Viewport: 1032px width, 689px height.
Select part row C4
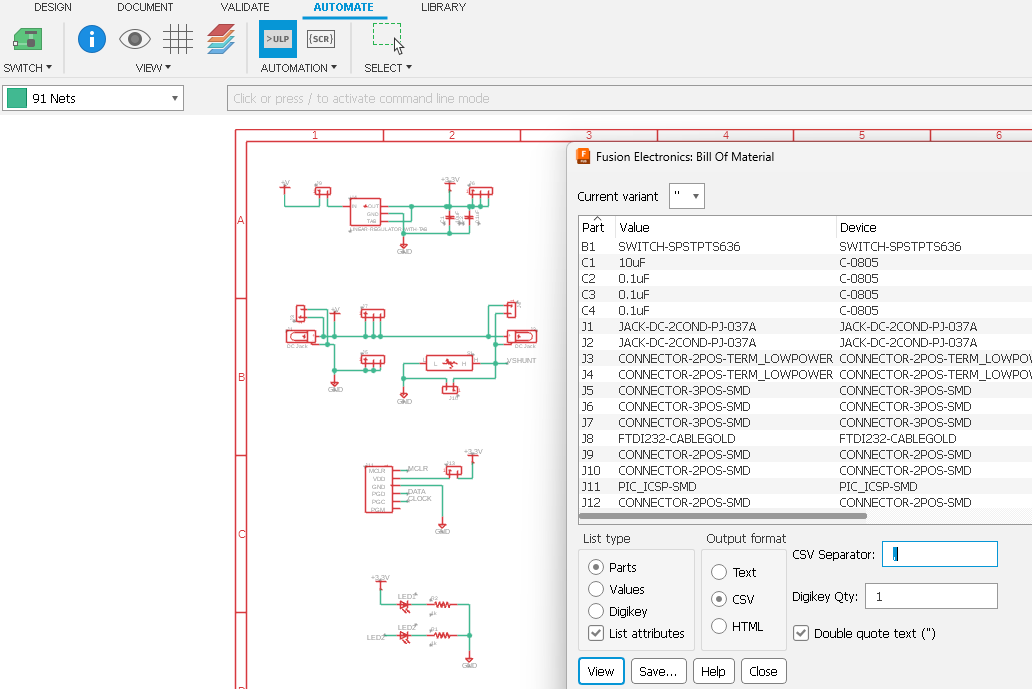(806, 311)
